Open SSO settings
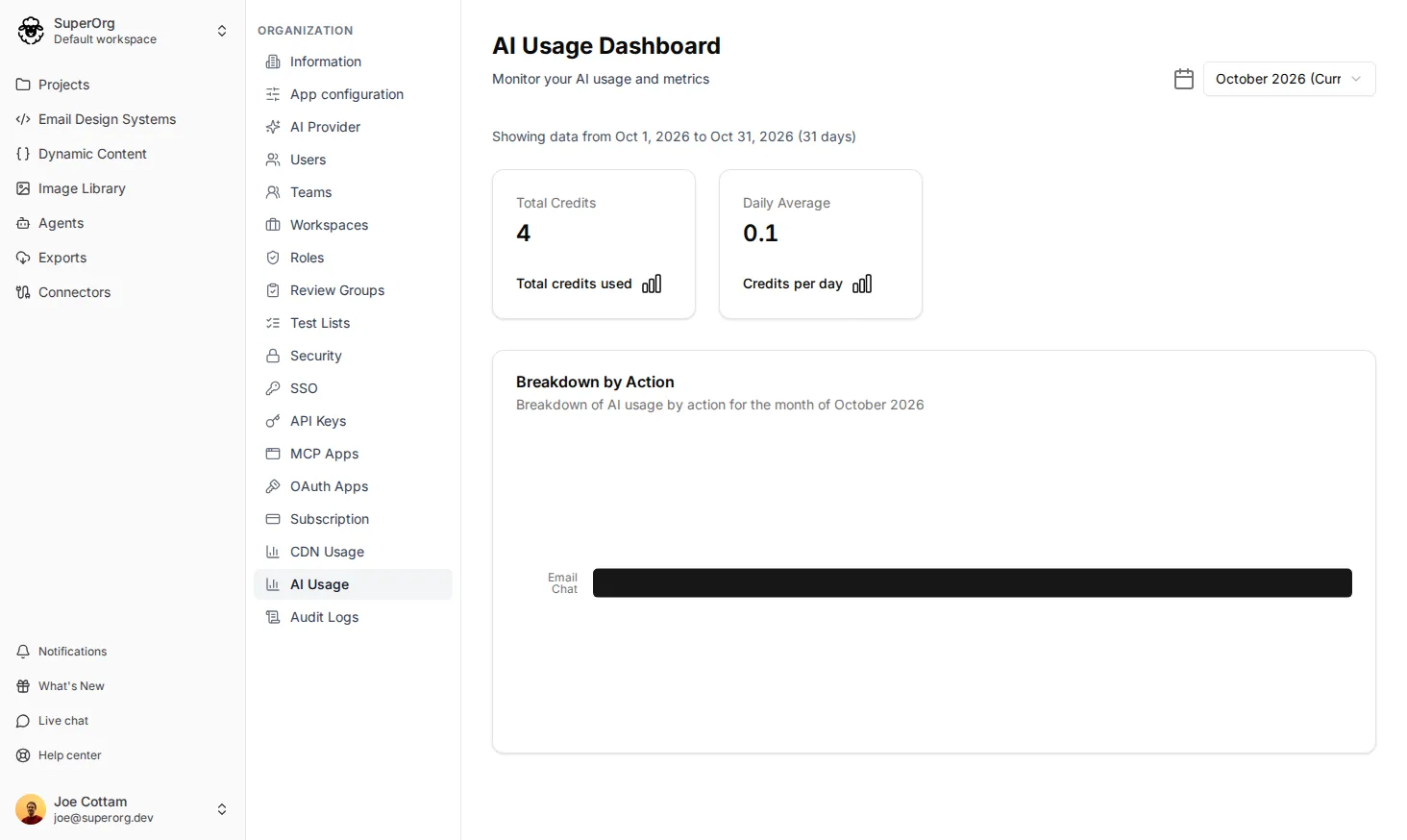 coord(353,388)
